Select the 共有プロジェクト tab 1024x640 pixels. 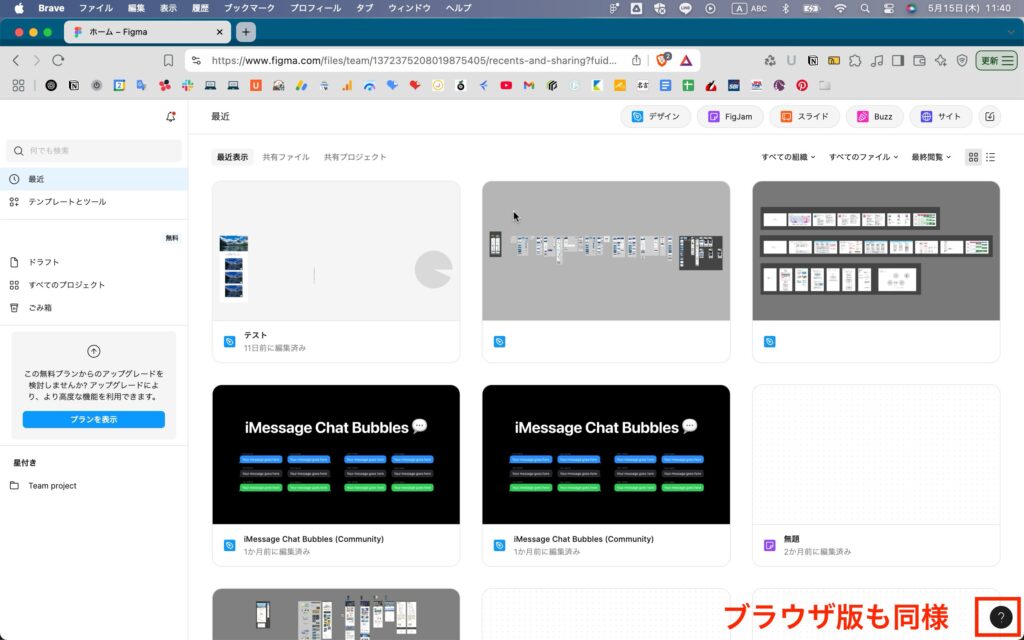point(355,157)
